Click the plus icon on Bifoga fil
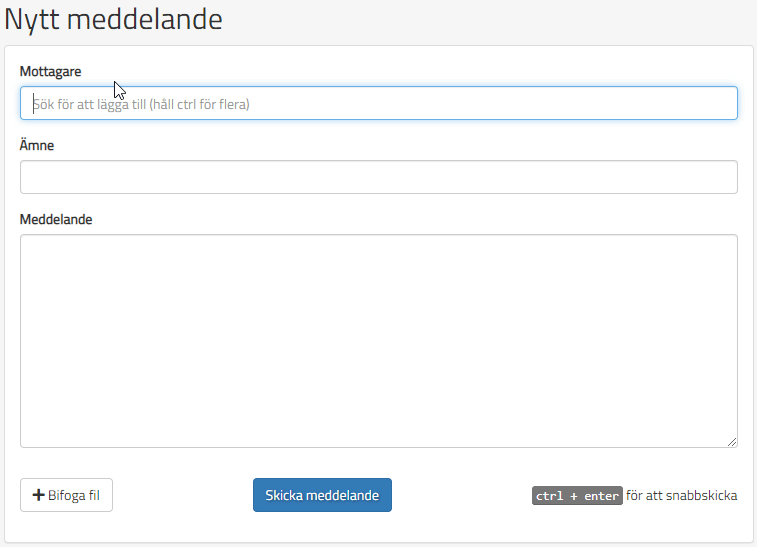The width and height of the screenshot is (757, 547). click(38, 496)
